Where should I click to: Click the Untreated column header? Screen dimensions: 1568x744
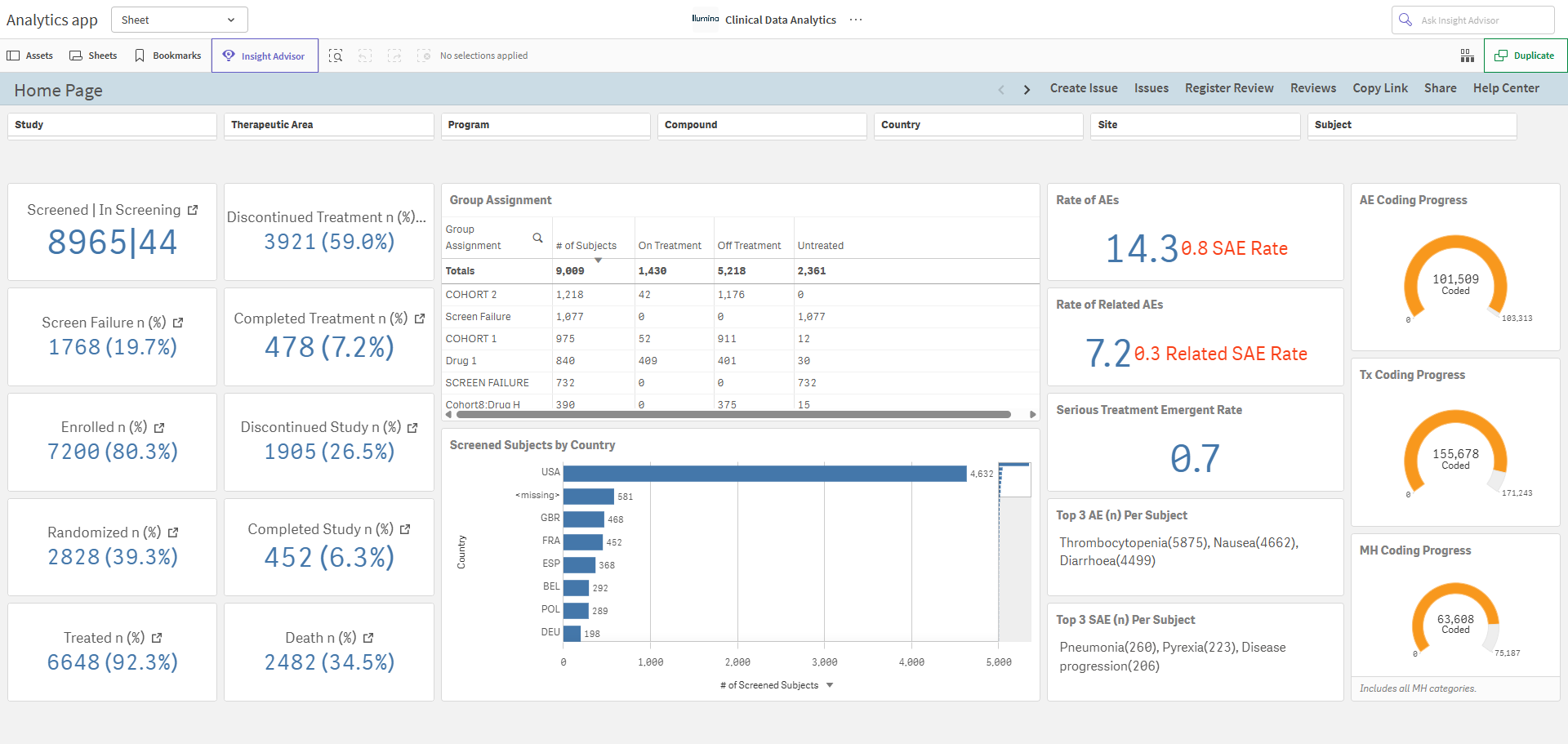coord(821,246)
